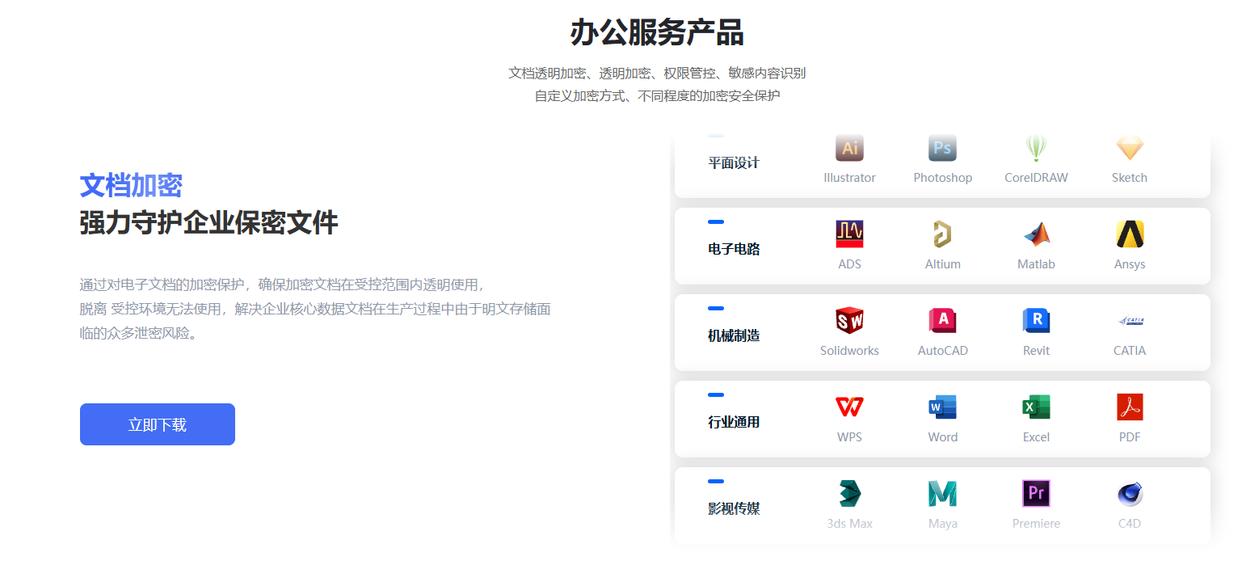Click the CATIA text label
The height and width of the screenshot is (565, 1242).
[x=1129, y=351]
